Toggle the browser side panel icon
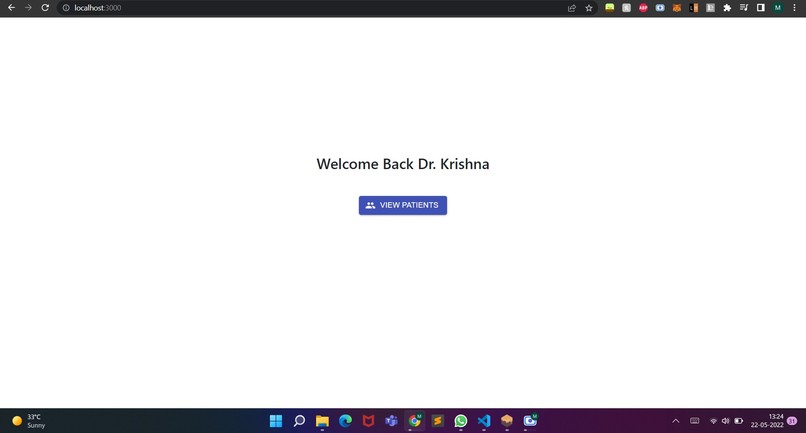The height and width of the screenshot is (433, 806). point(761,8)
